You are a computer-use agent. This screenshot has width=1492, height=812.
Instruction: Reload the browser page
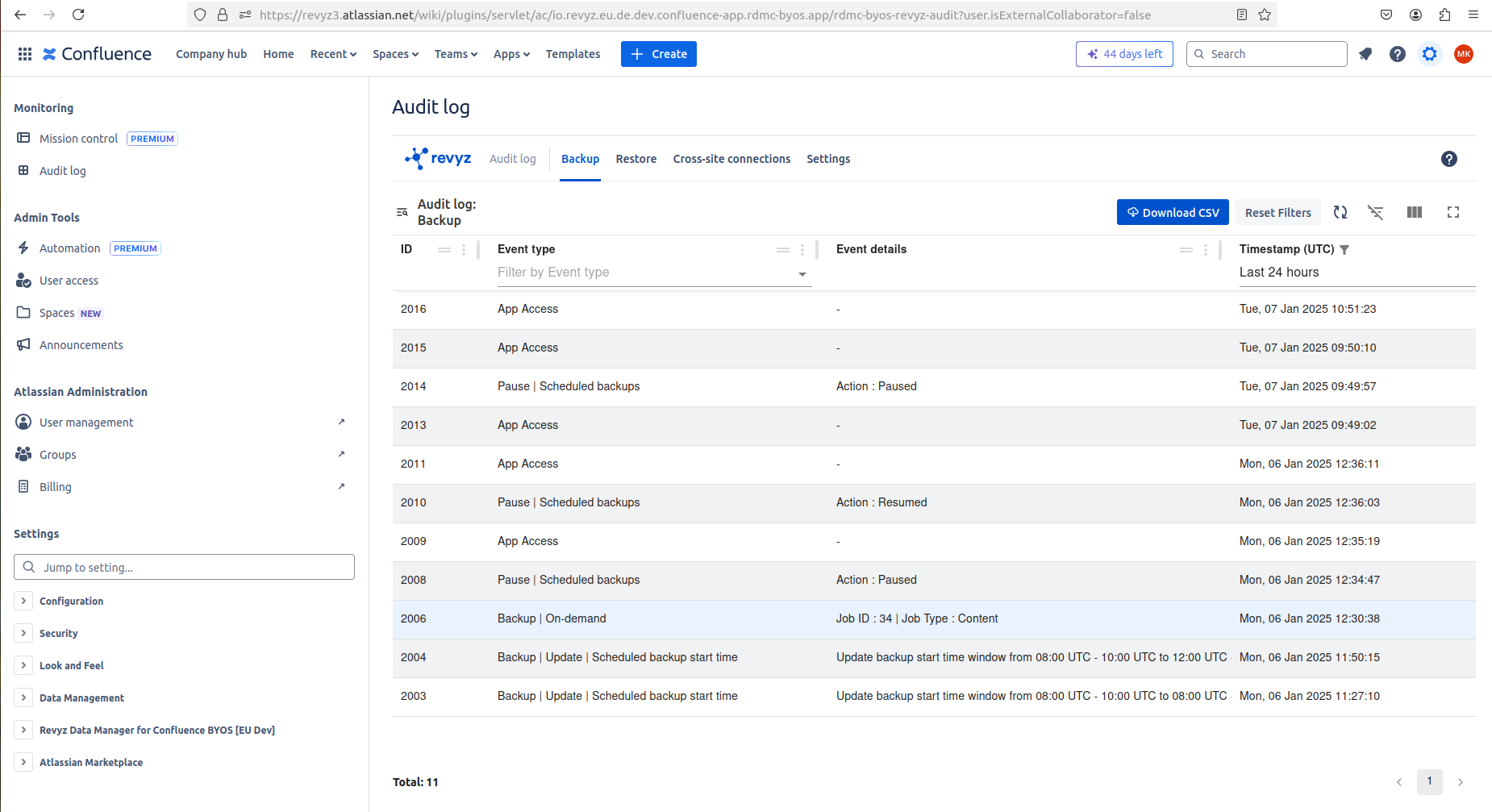pos(78,15)
